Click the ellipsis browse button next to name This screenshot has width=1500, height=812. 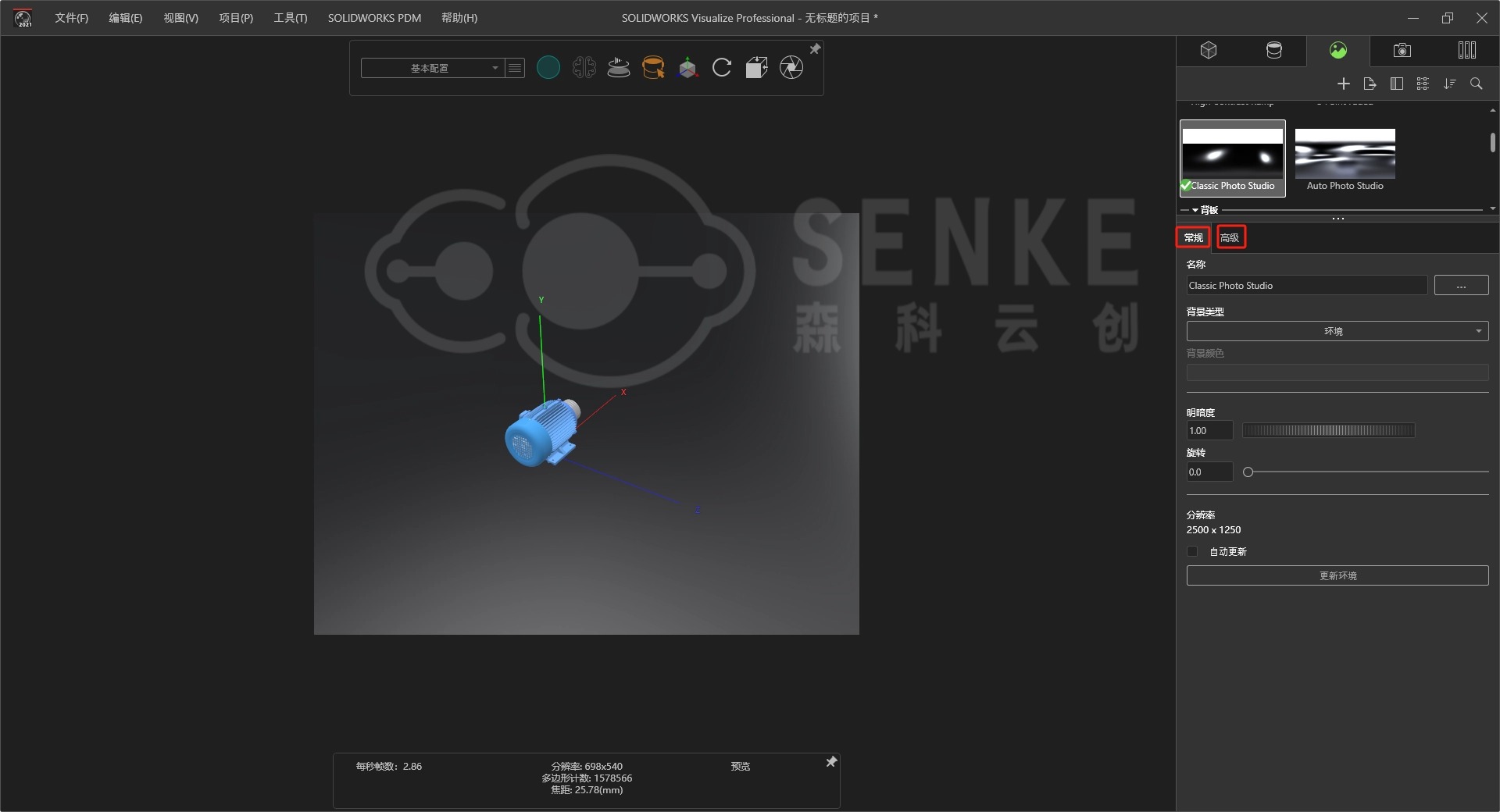click(1461, 286)
